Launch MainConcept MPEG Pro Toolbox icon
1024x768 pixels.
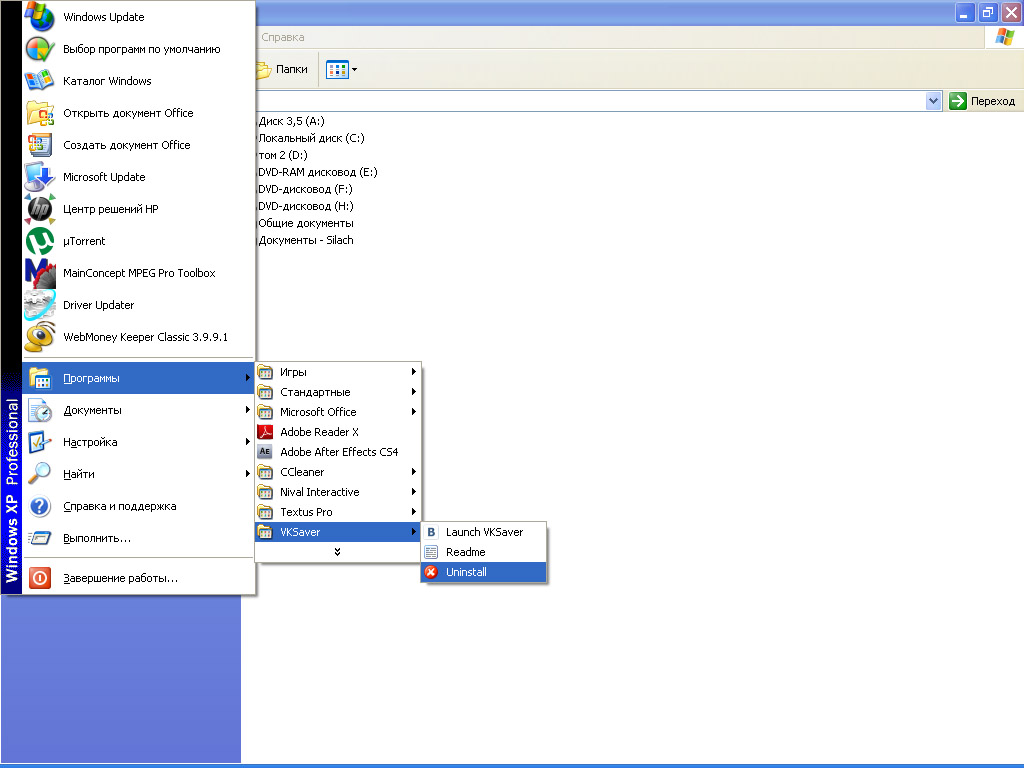pyautogui.click(x=40, y=273)
